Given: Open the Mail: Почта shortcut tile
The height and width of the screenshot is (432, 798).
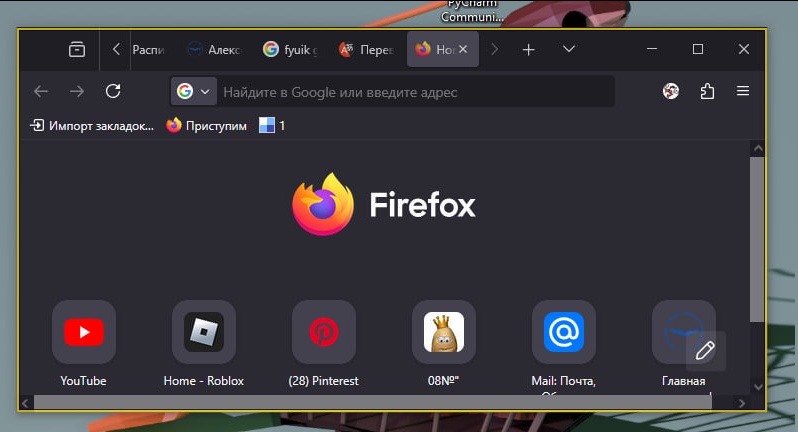Looking at the screenshot, I should 563,332.
